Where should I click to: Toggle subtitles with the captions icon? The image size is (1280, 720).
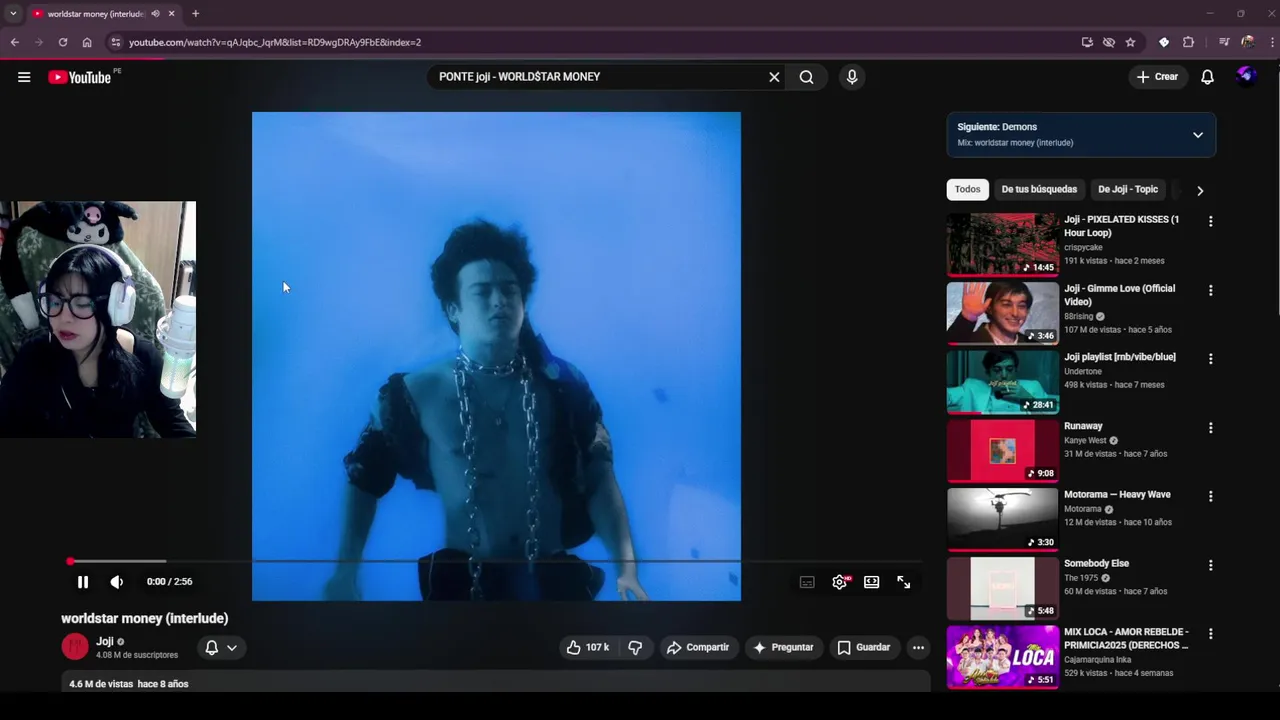[807, 582]
